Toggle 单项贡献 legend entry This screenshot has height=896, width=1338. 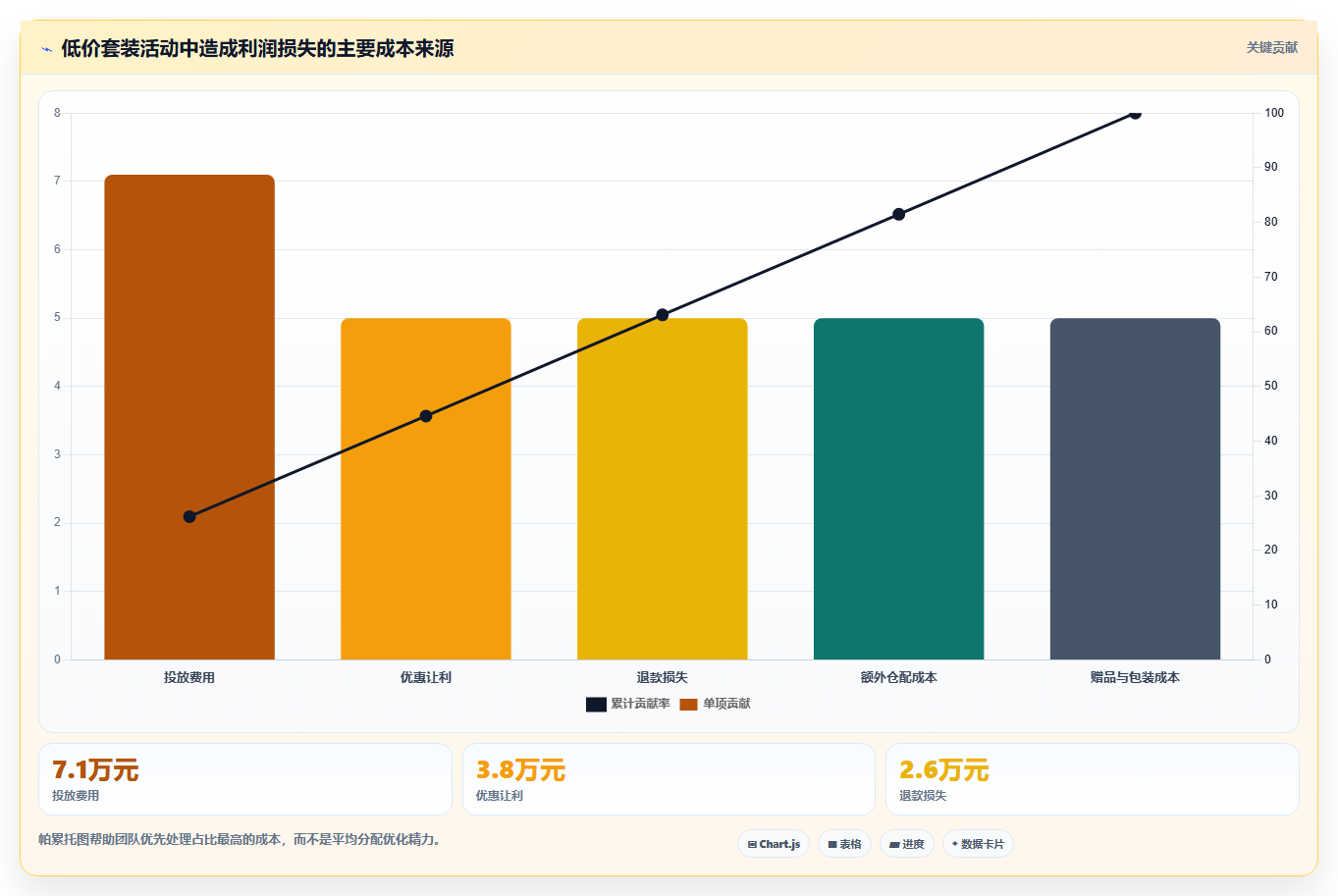tap(716, 704)
